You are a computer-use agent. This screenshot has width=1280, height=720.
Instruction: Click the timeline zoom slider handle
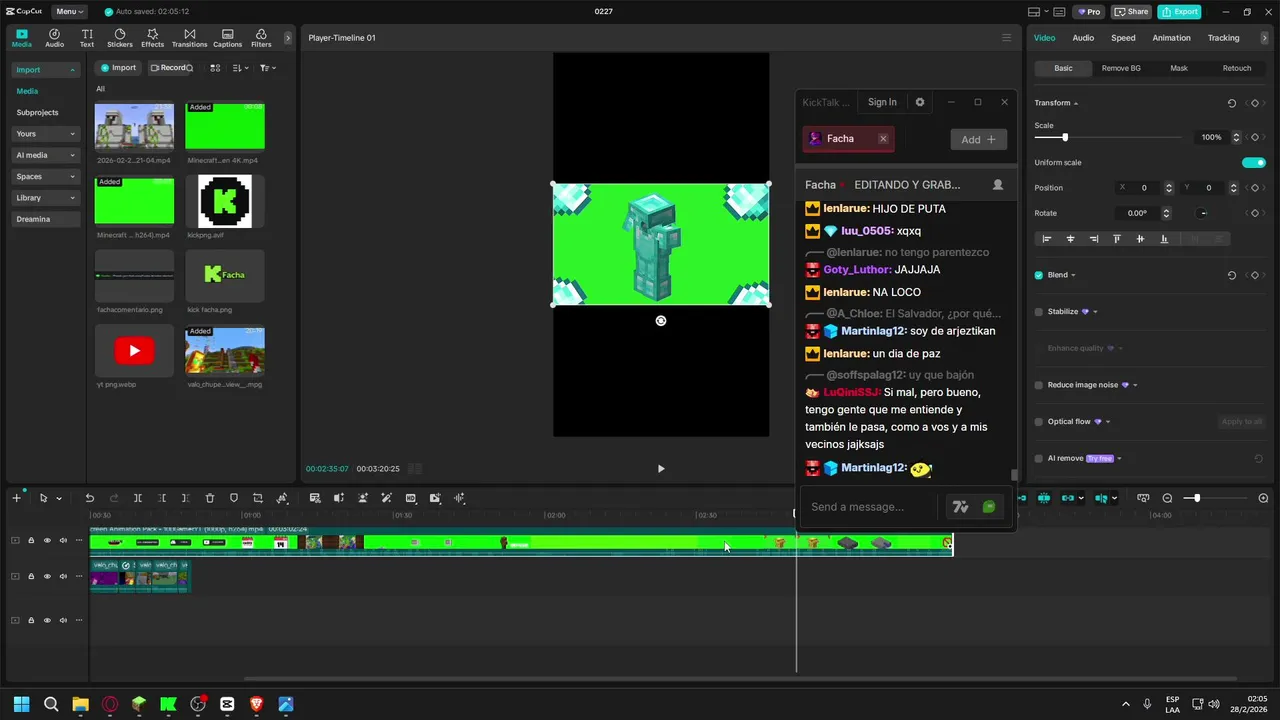(x=1196, y=498)
